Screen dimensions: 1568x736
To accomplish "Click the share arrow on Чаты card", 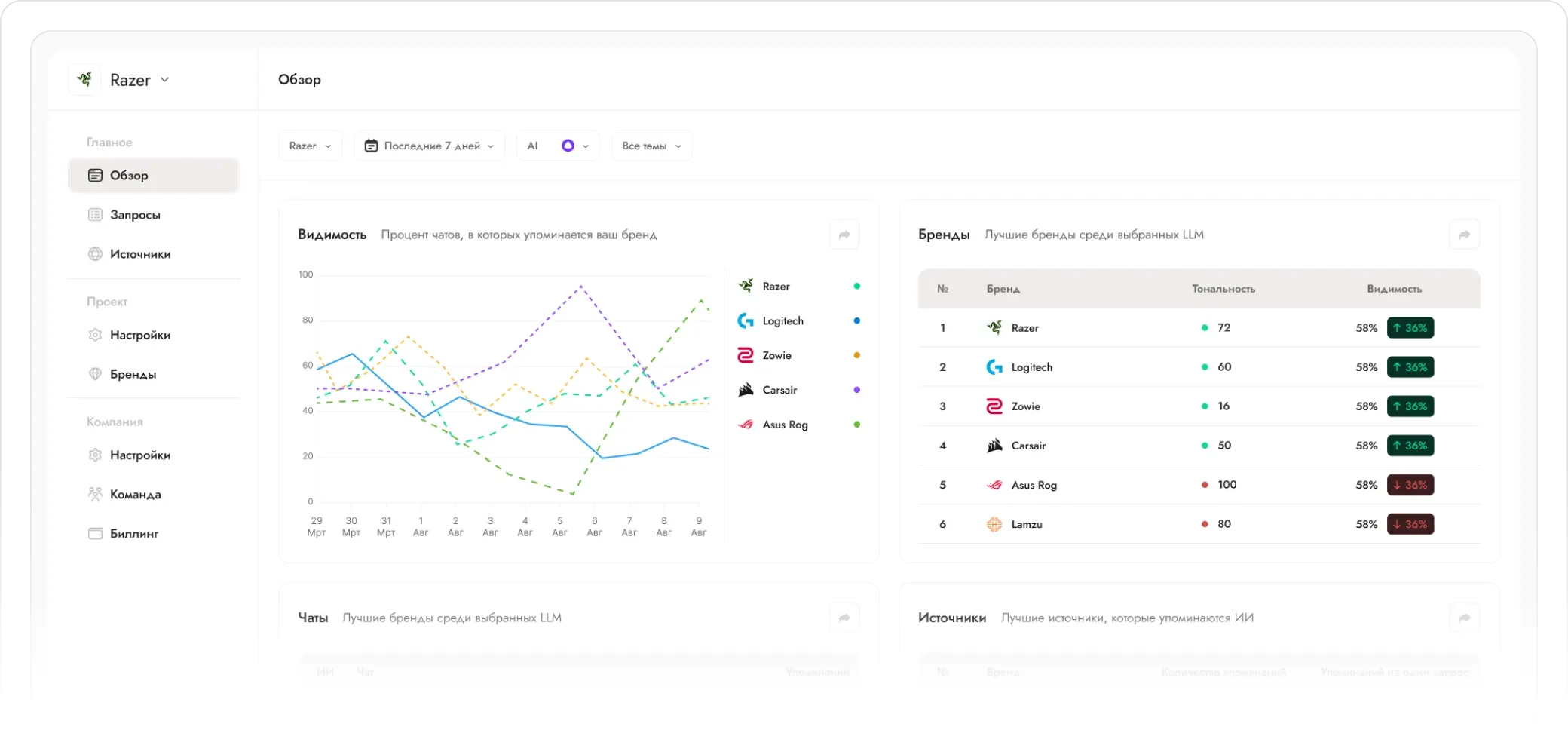I will tap(844, 618).
